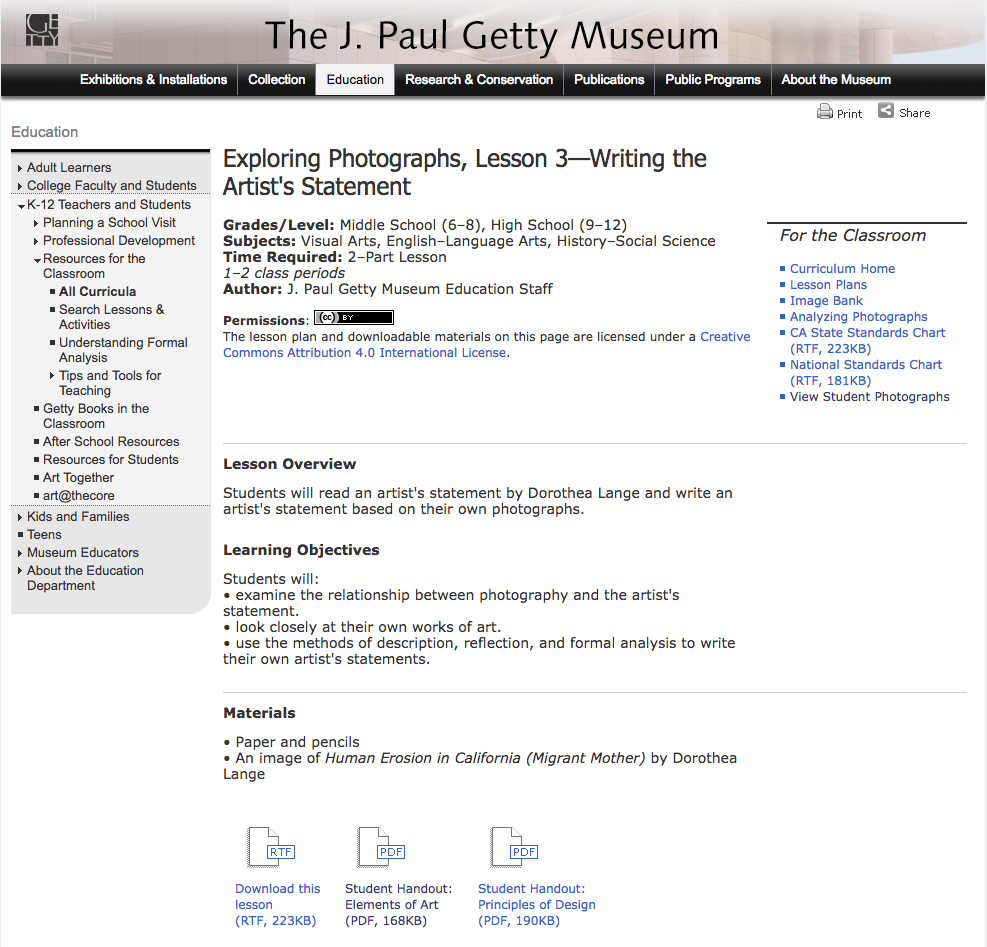The image size is (987, 947).
Task: Click the Creative Commons BY license badge
Action: [353, 315]
